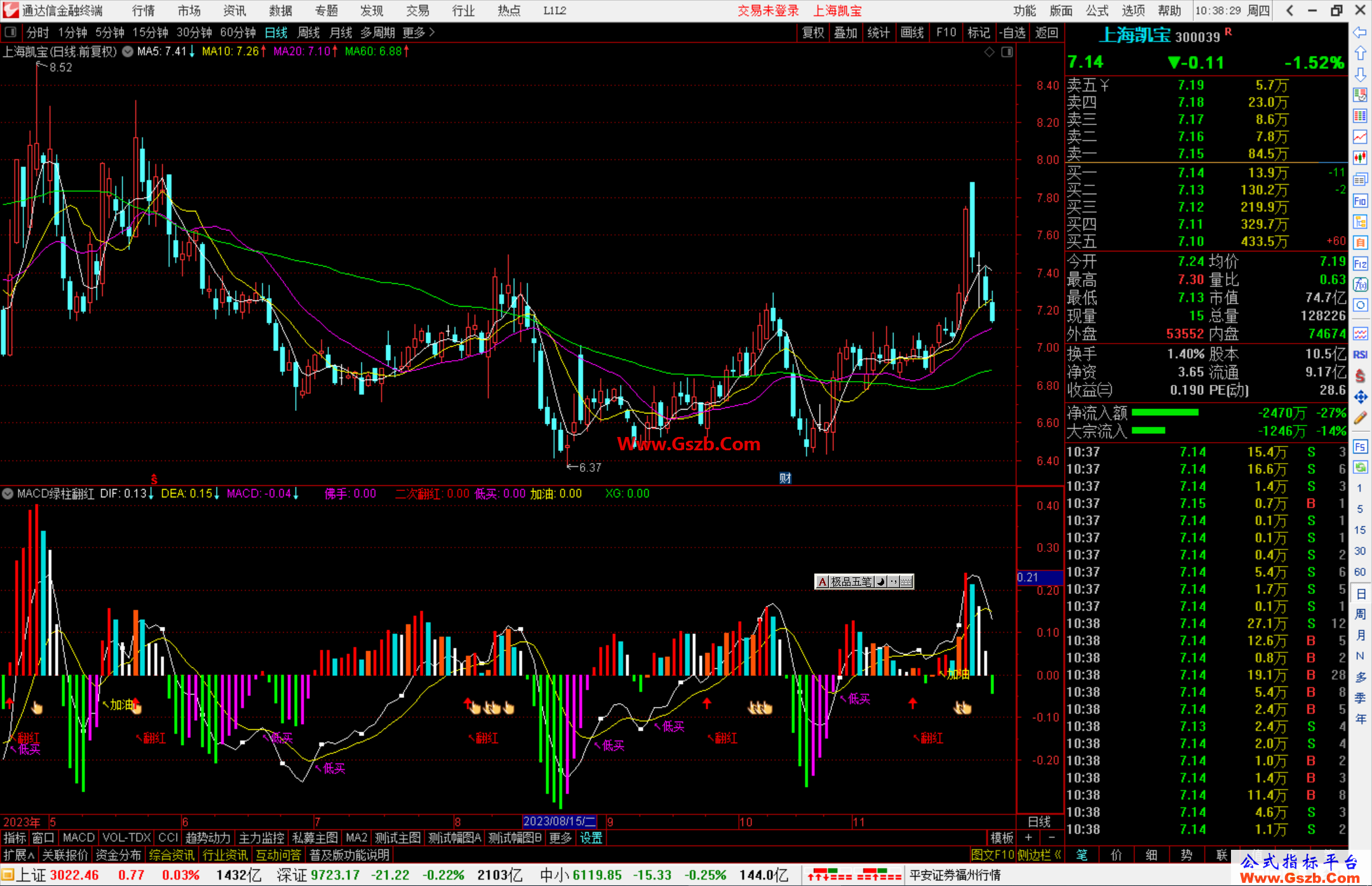Open the 公式 formula menu
The image size is (1372, 886).
pos(1097,10)
